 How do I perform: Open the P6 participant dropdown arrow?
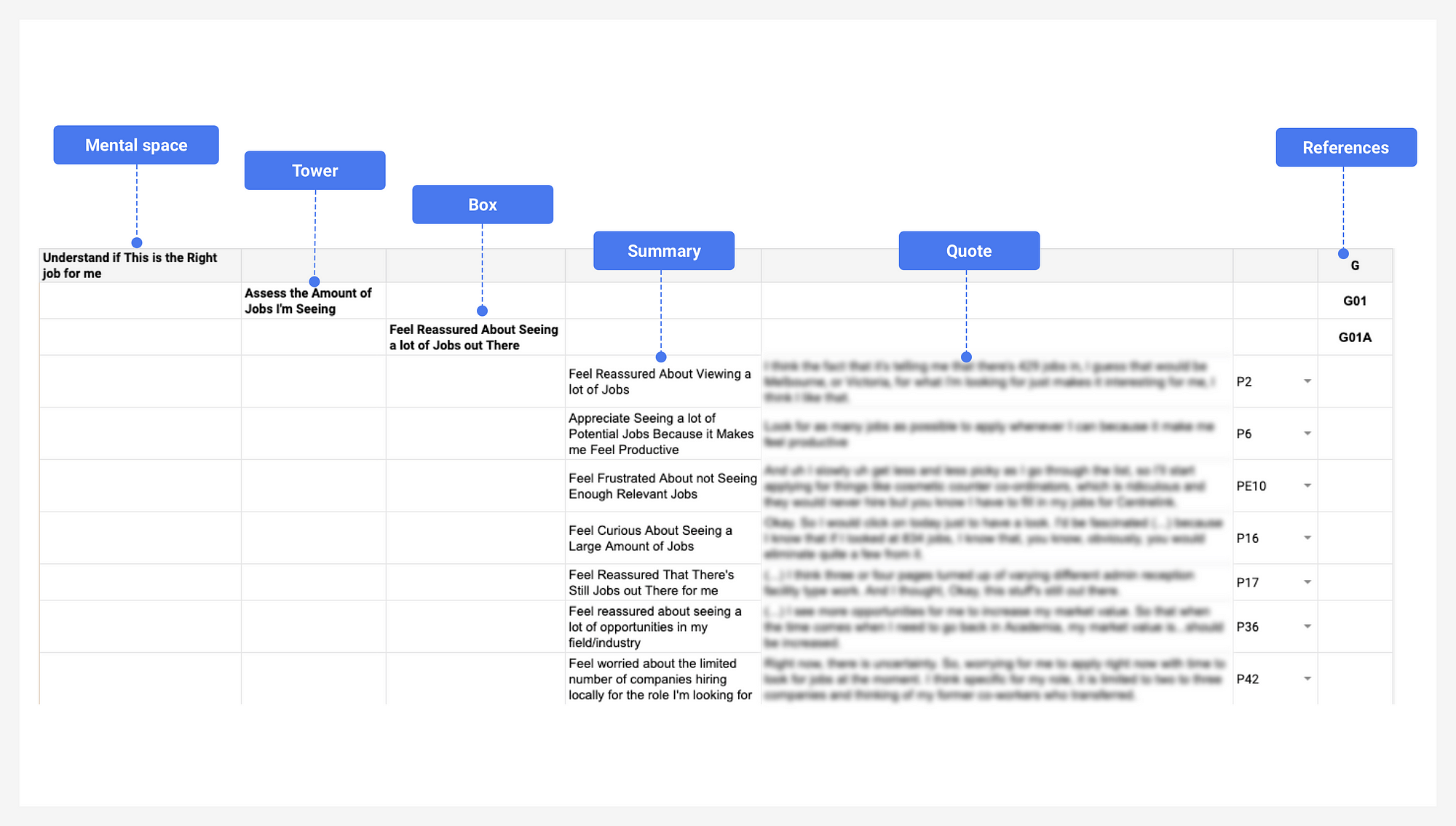pos(1307,434)
